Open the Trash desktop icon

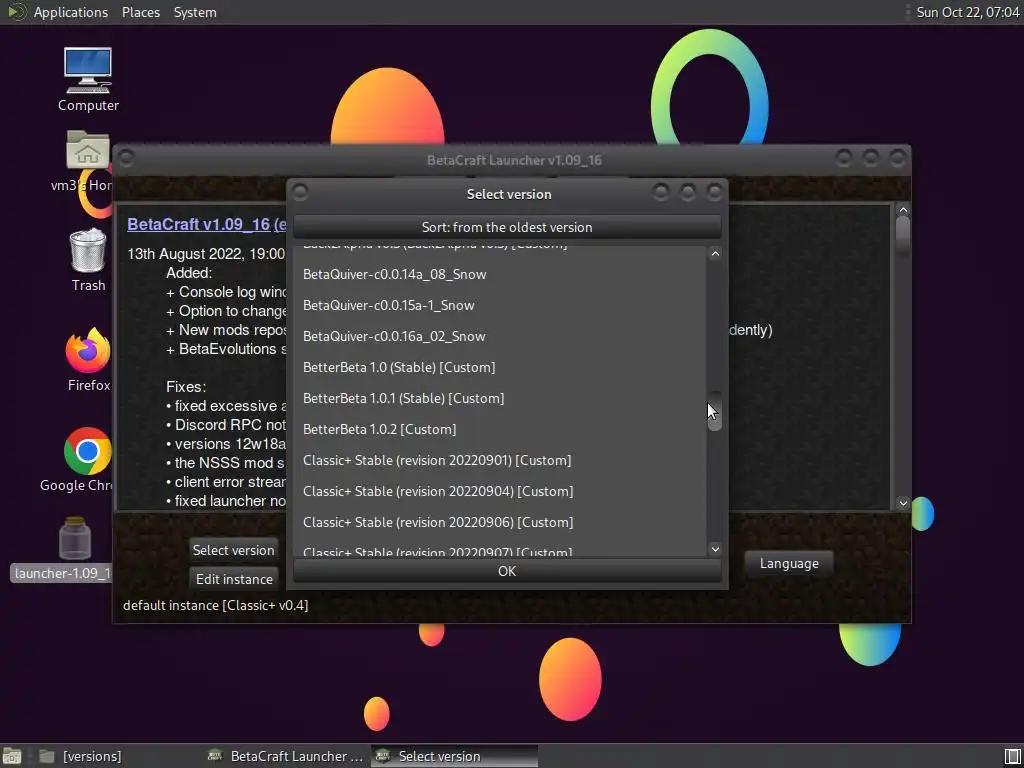pos(88,259)
